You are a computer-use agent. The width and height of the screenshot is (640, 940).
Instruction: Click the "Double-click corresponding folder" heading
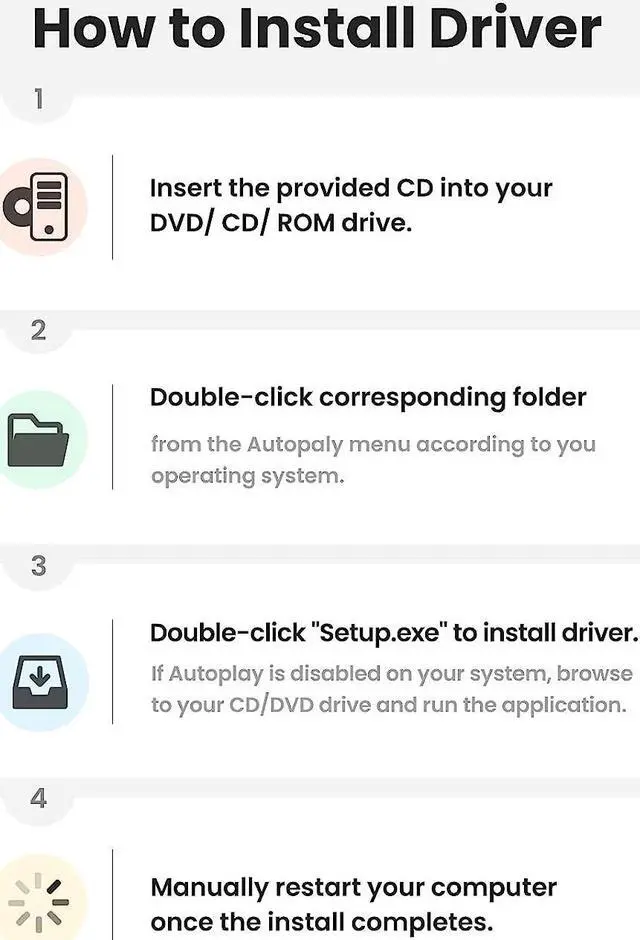(368, 397)
